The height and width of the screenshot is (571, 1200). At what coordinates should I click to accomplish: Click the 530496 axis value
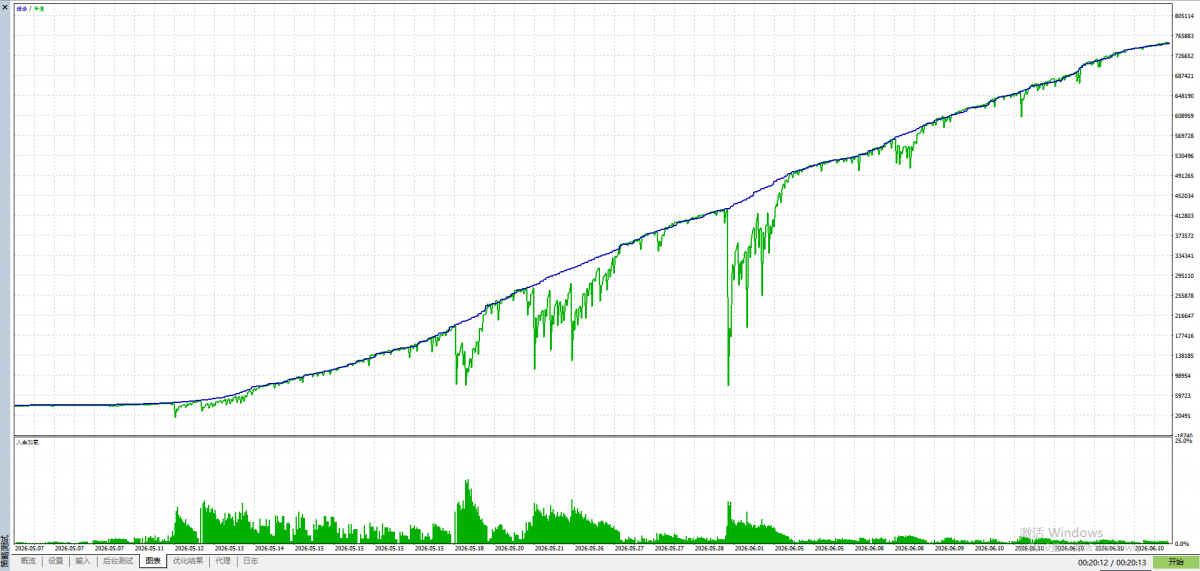pos(1185,156)
